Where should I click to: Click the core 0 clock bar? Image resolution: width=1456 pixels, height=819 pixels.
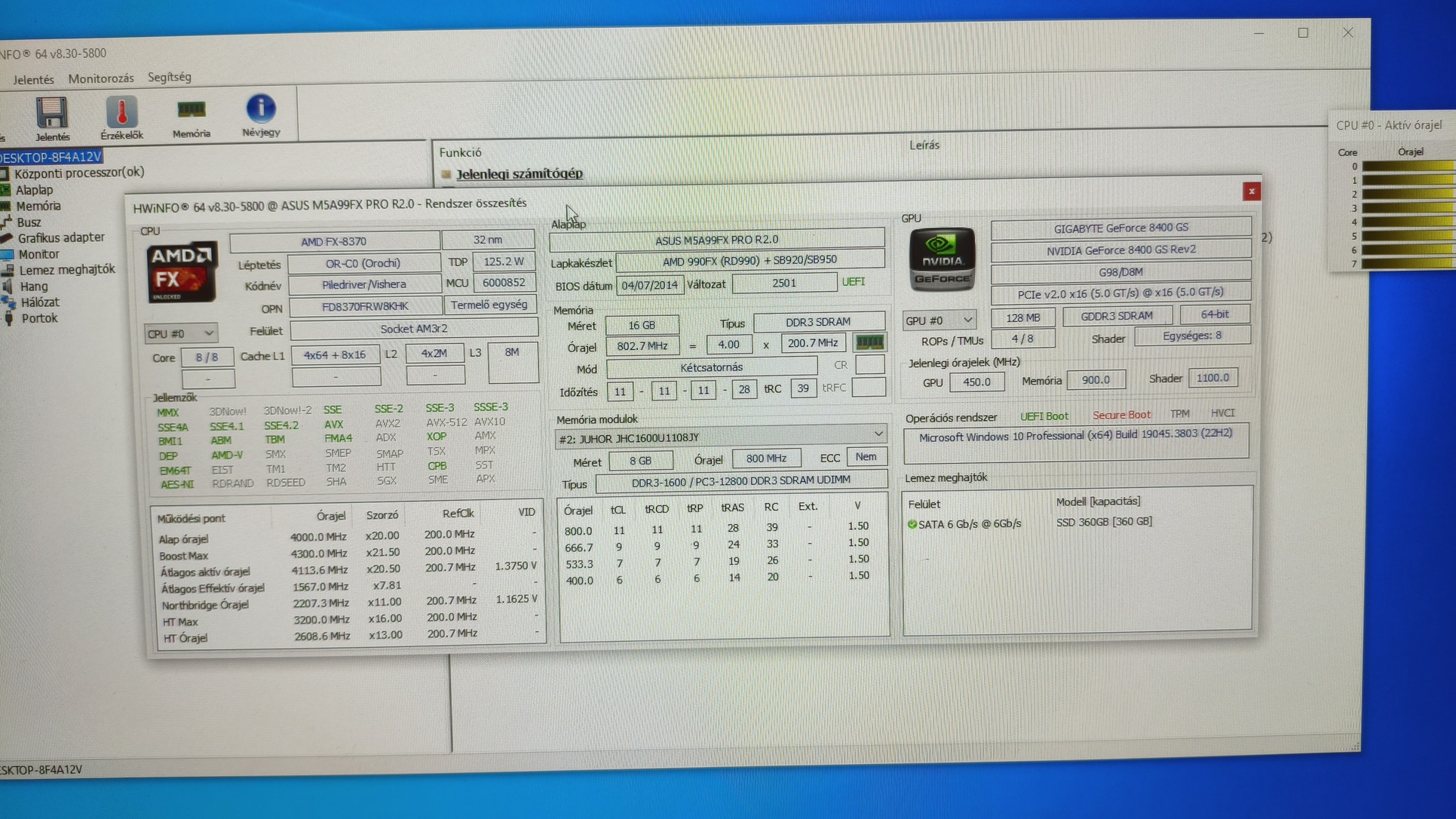1407,166
